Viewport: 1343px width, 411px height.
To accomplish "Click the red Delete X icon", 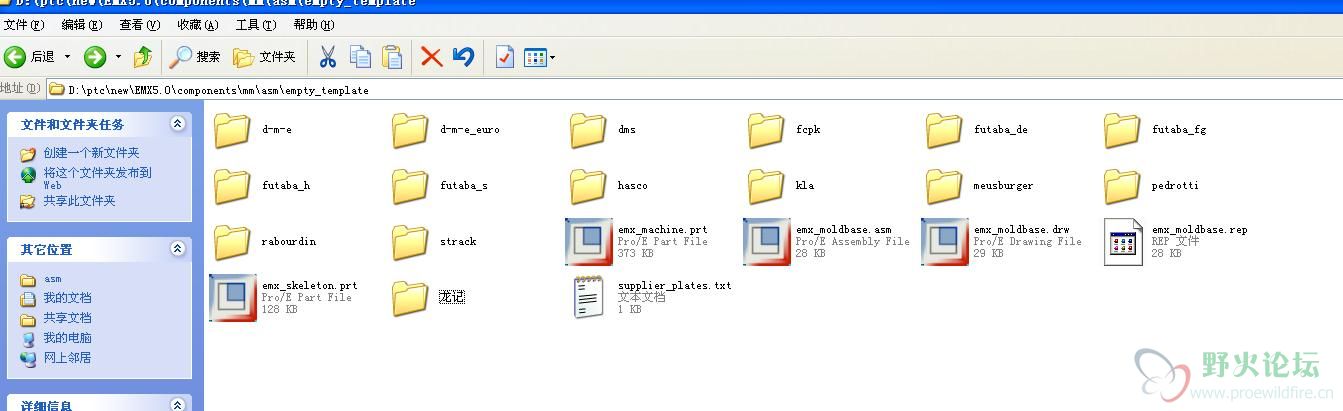I will 432,57.
